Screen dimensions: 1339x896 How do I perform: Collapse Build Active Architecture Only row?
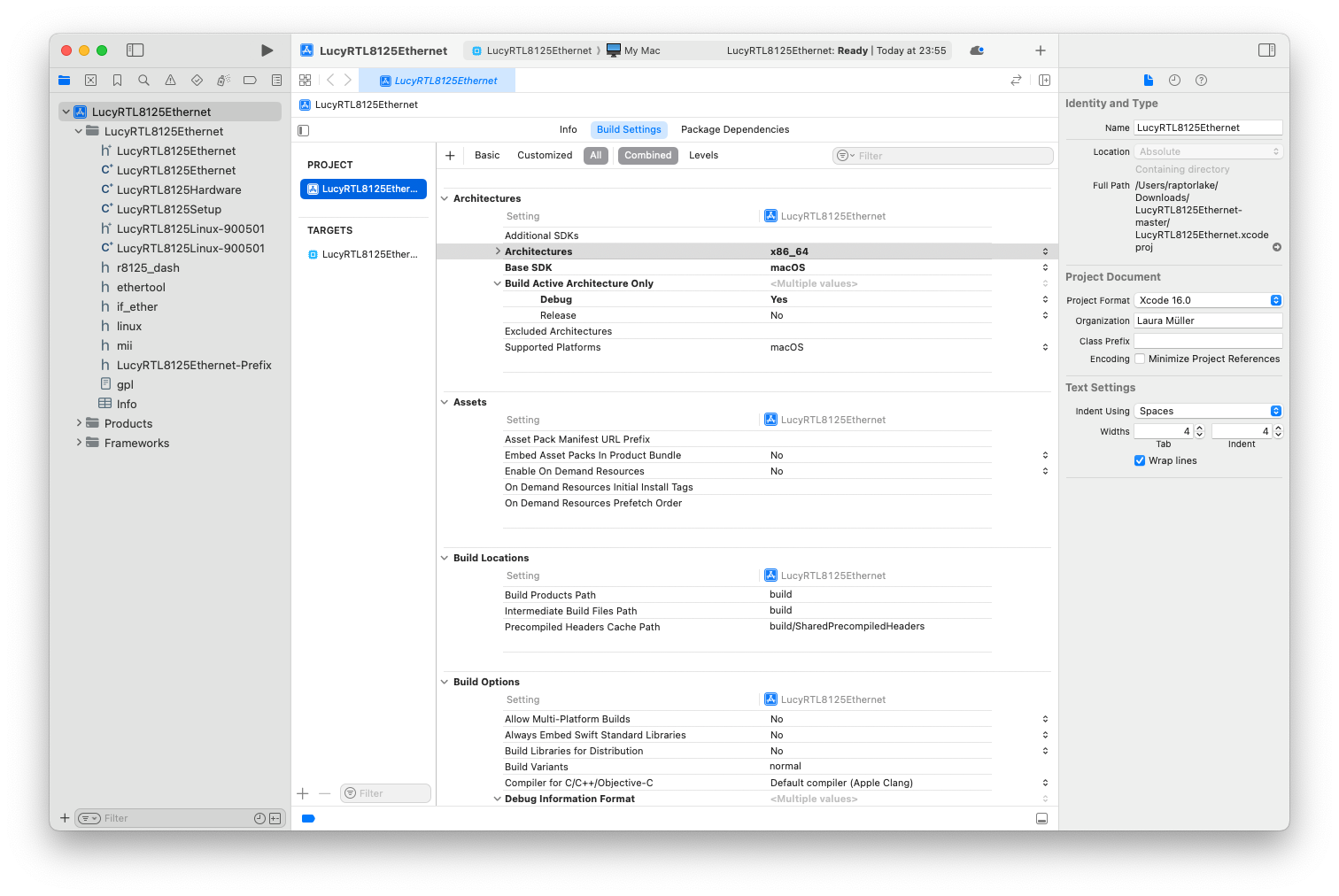[x=498, y=284]
